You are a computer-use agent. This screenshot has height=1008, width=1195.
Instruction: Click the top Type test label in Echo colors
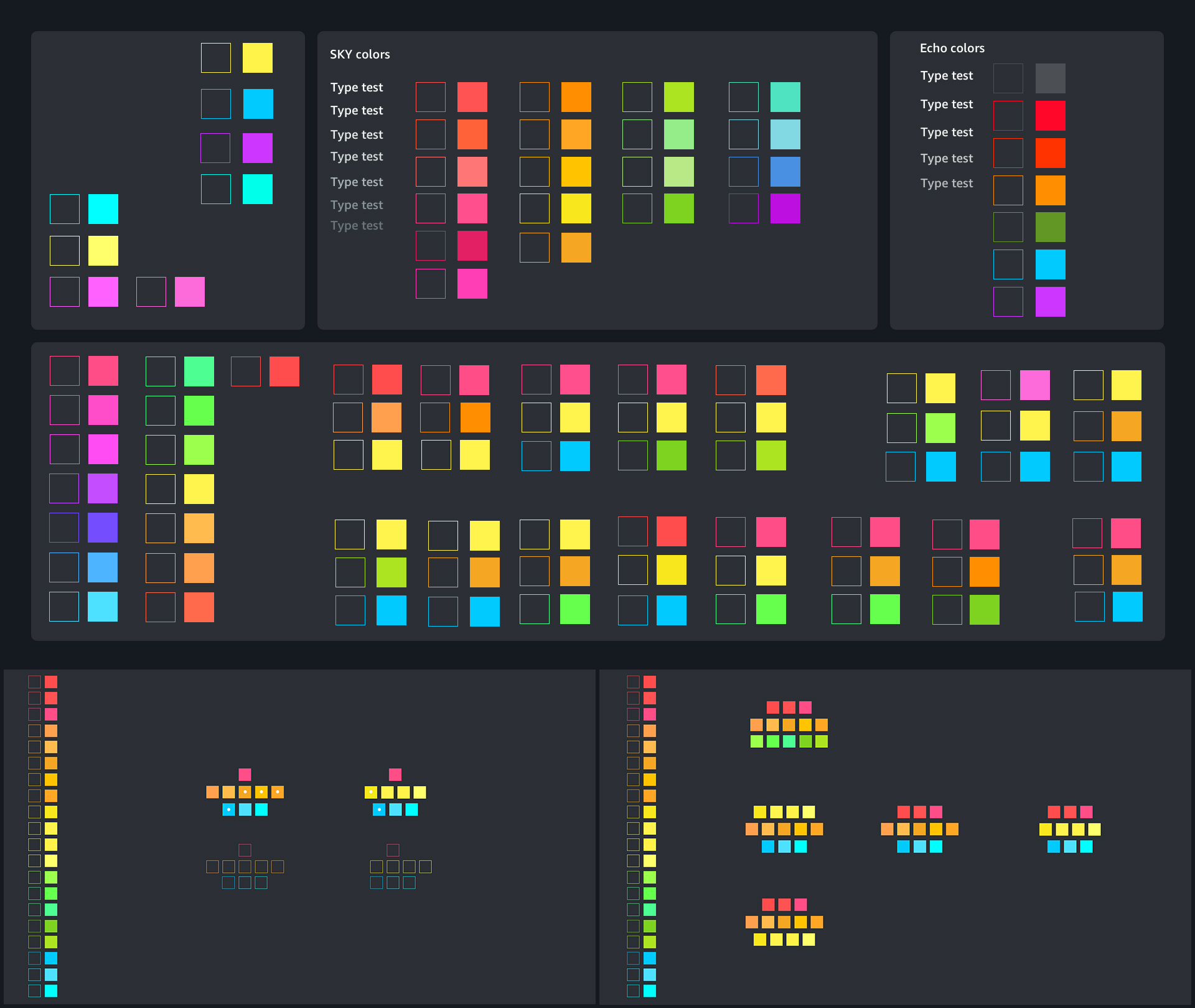coord(946,75)
